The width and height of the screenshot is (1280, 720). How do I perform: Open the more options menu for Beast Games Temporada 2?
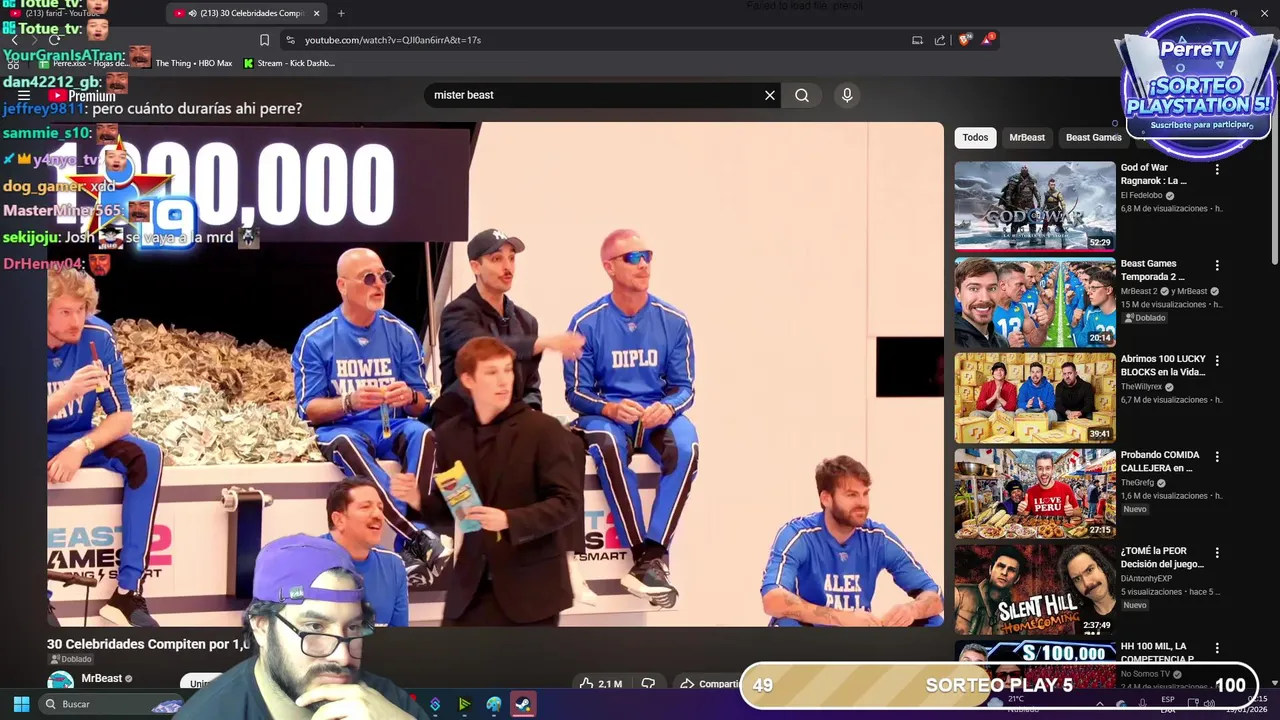coord(1217,266)
